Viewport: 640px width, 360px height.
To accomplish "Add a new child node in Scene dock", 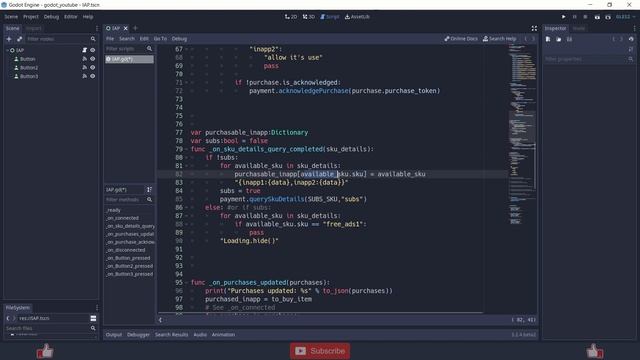I will [9, 39].
